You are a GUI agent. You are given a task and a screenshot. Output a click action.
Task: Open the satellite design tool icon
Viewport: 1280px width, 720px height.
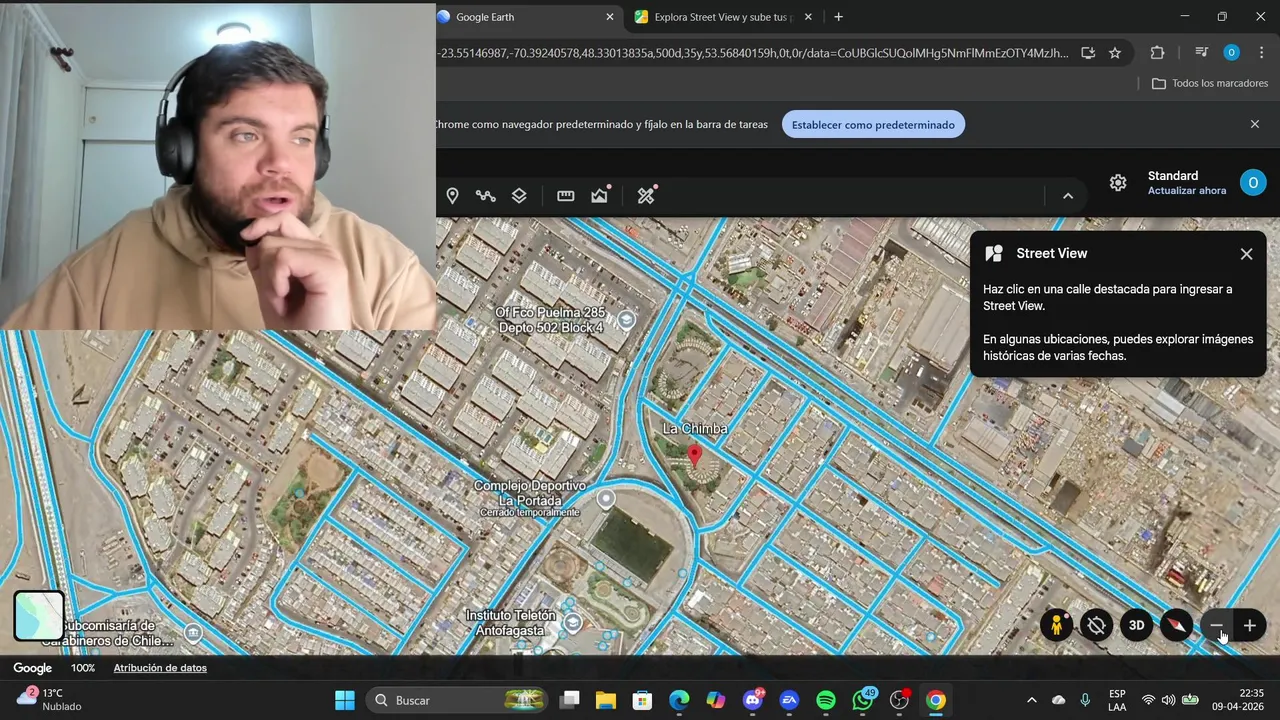point(646,195)
